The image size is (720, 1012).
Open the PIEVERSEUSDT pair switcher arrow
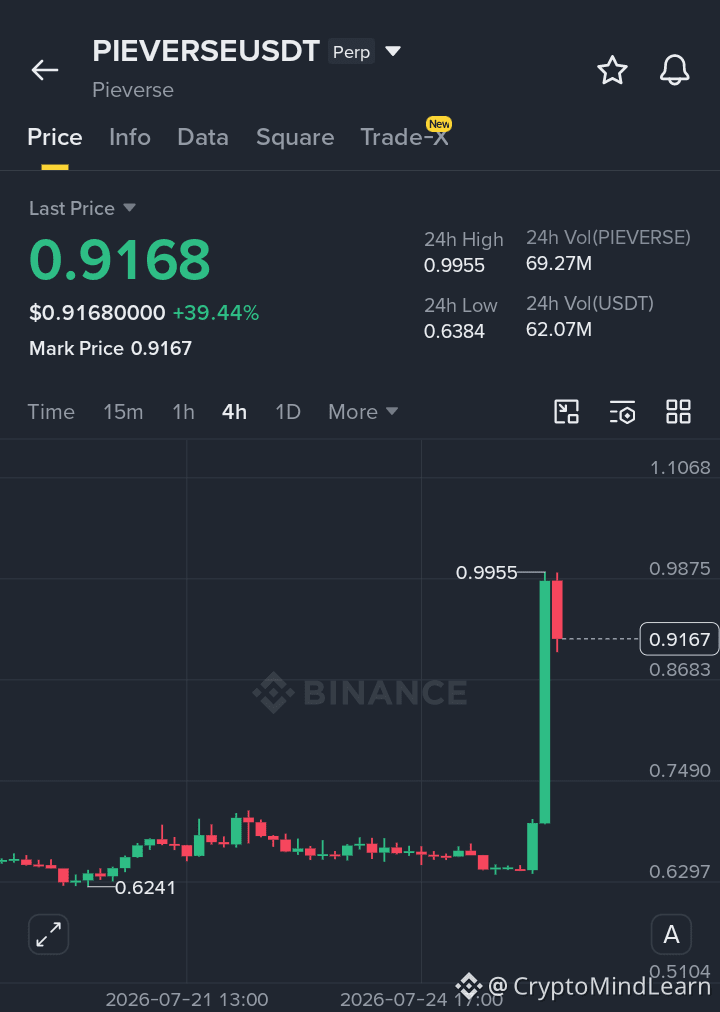(x=393, y=51)
